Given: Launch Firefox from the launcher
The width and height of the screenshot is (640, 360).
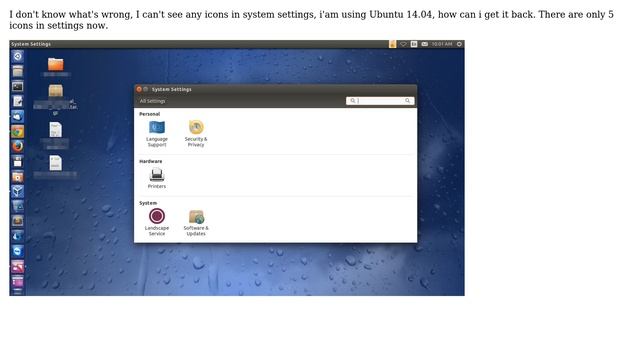Looking at the screenshot, I should point(18,146).
